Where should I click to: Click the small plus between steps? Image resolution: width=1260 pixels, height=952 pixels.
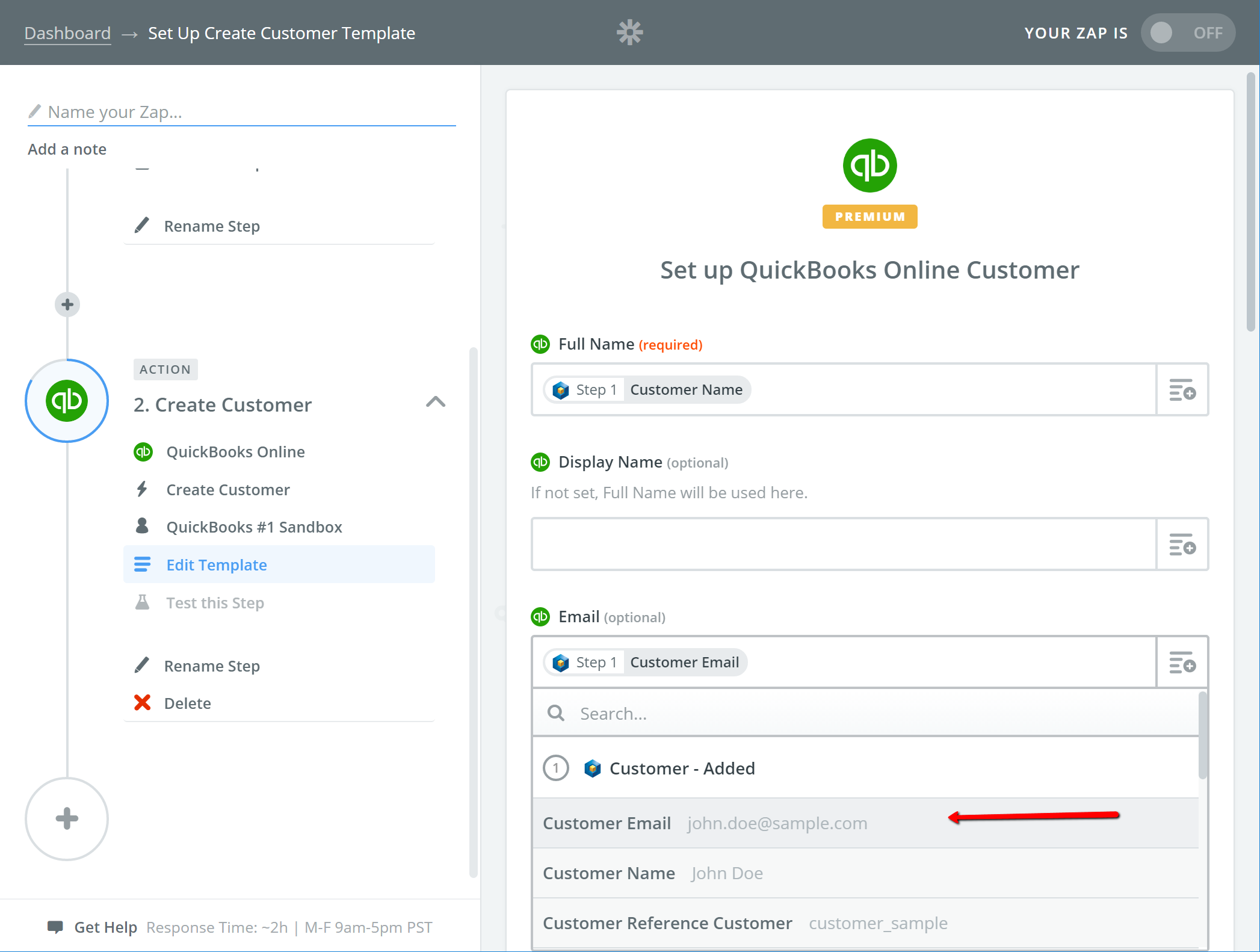pyautogui.click(x=67, y=304)
